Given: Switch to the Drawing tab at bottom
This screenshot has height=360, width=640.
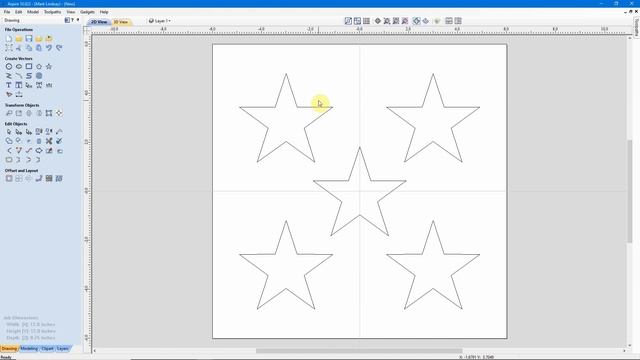Looking at the screenshot, I should 9,349.
